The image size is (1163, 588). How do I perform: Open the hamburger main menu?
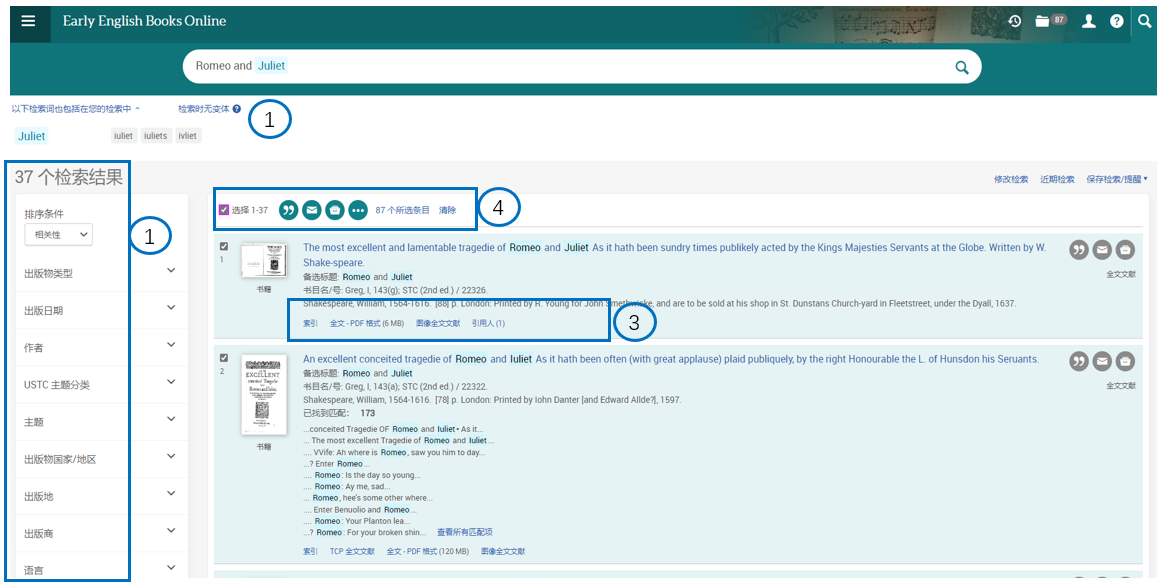[28, 21]
